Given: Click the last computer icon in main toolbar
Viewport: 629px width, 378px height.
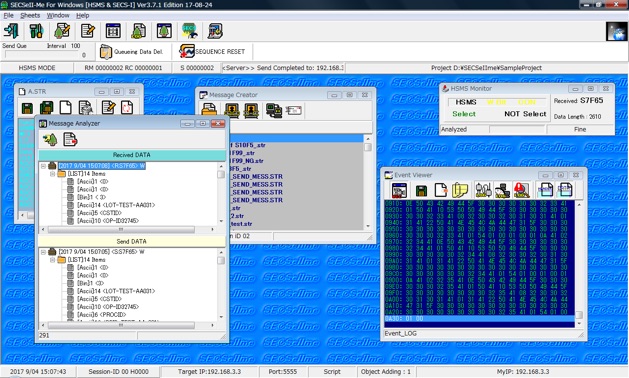Looking at the screenshot, I should click(x=215, y=31).
